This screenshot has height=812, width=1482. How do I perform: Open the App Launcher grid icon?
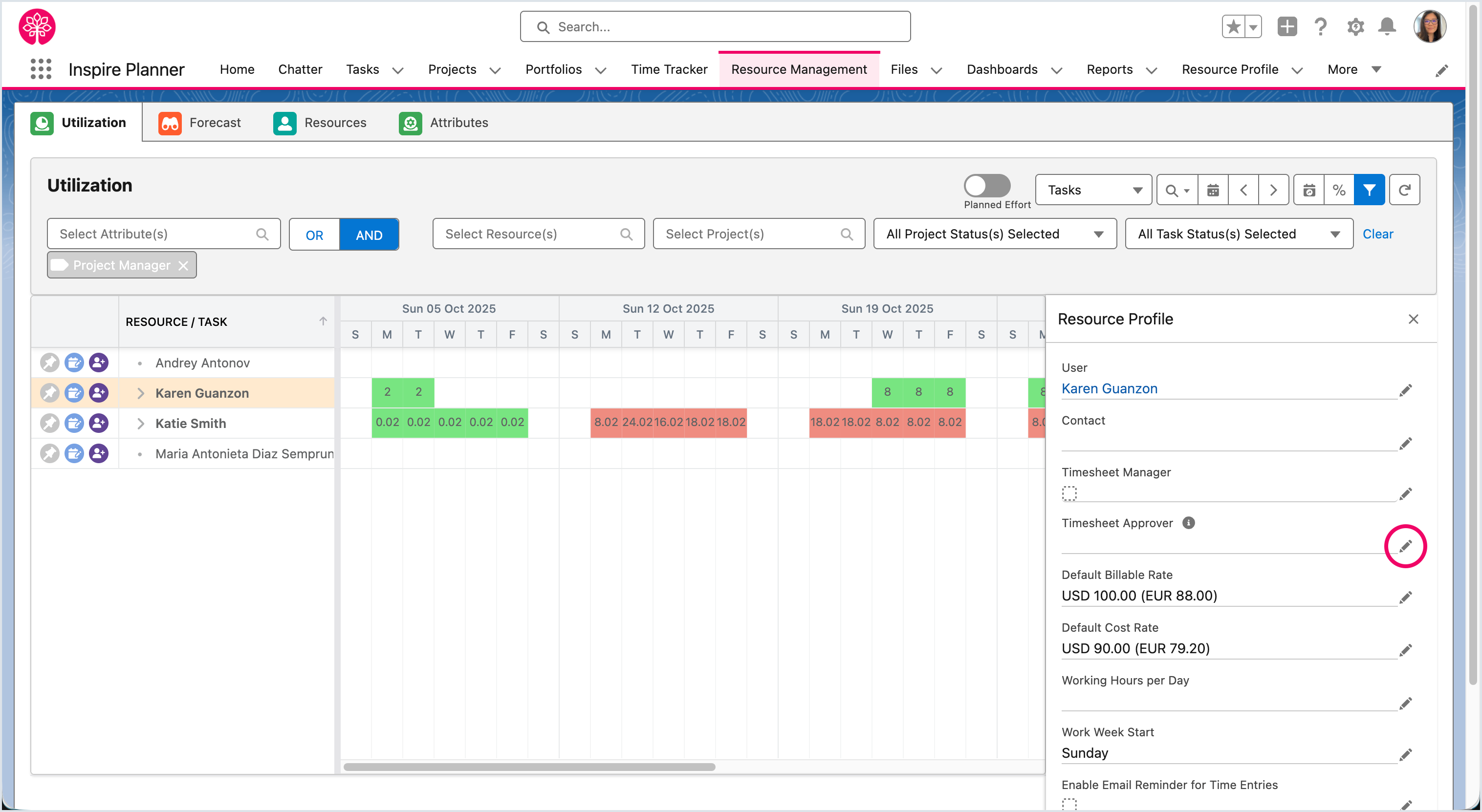click(x=41, y=69)
